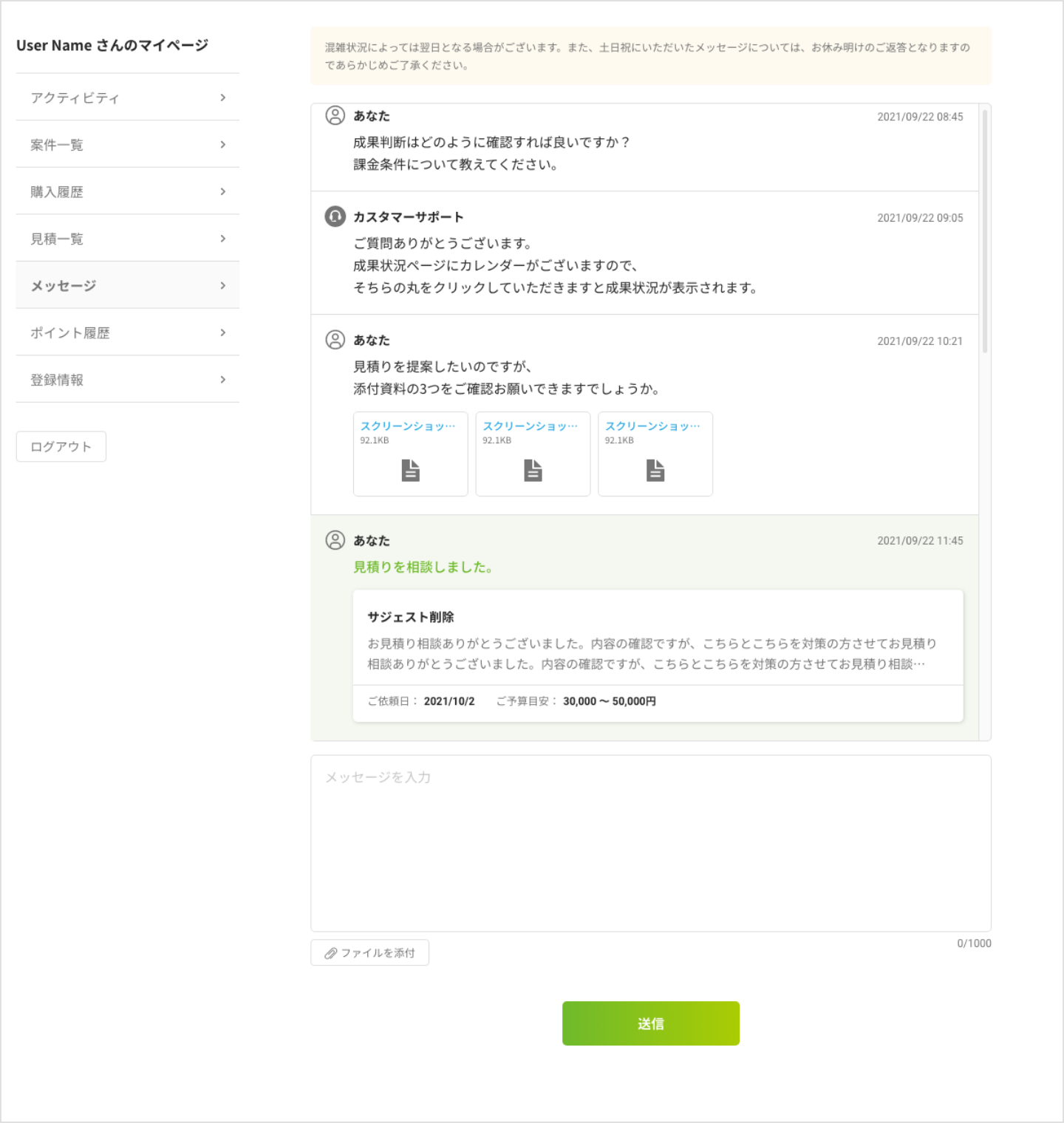
Task: Click the green 見積りを相談しました link
Action: click(x=422, y=567)
